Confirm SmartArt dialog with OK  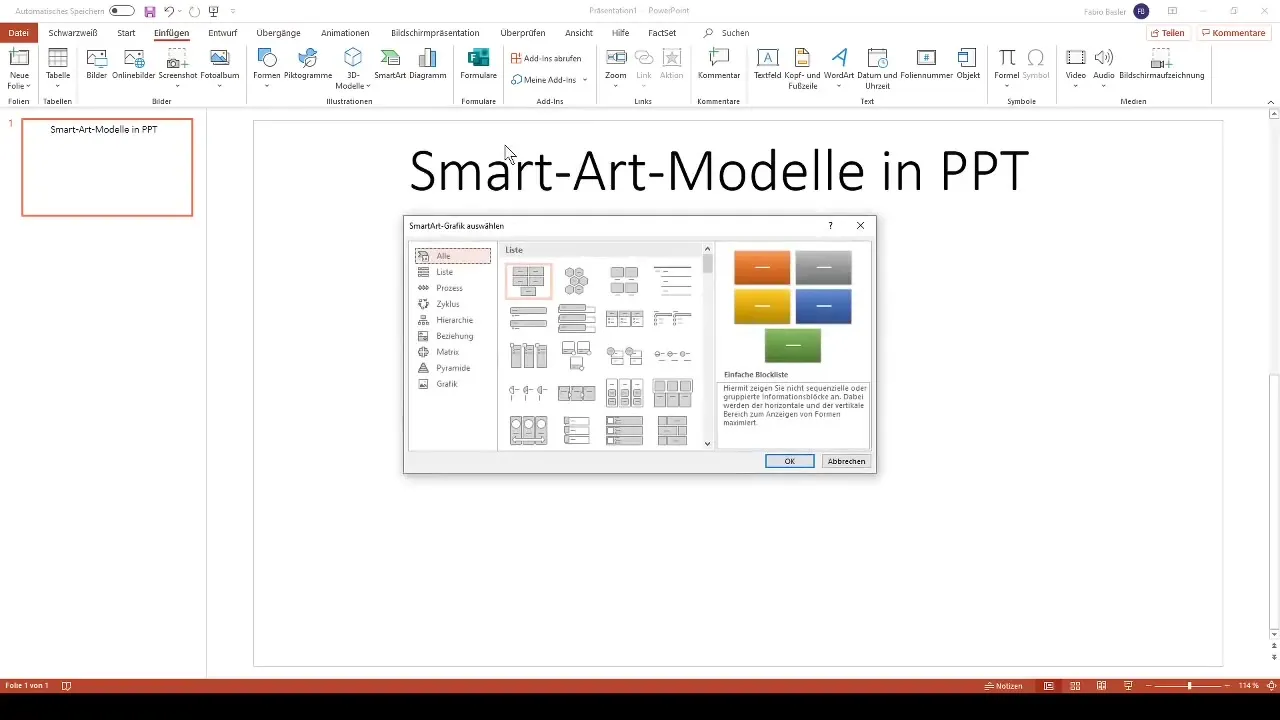pyautogui.click(x=790, y=461)
